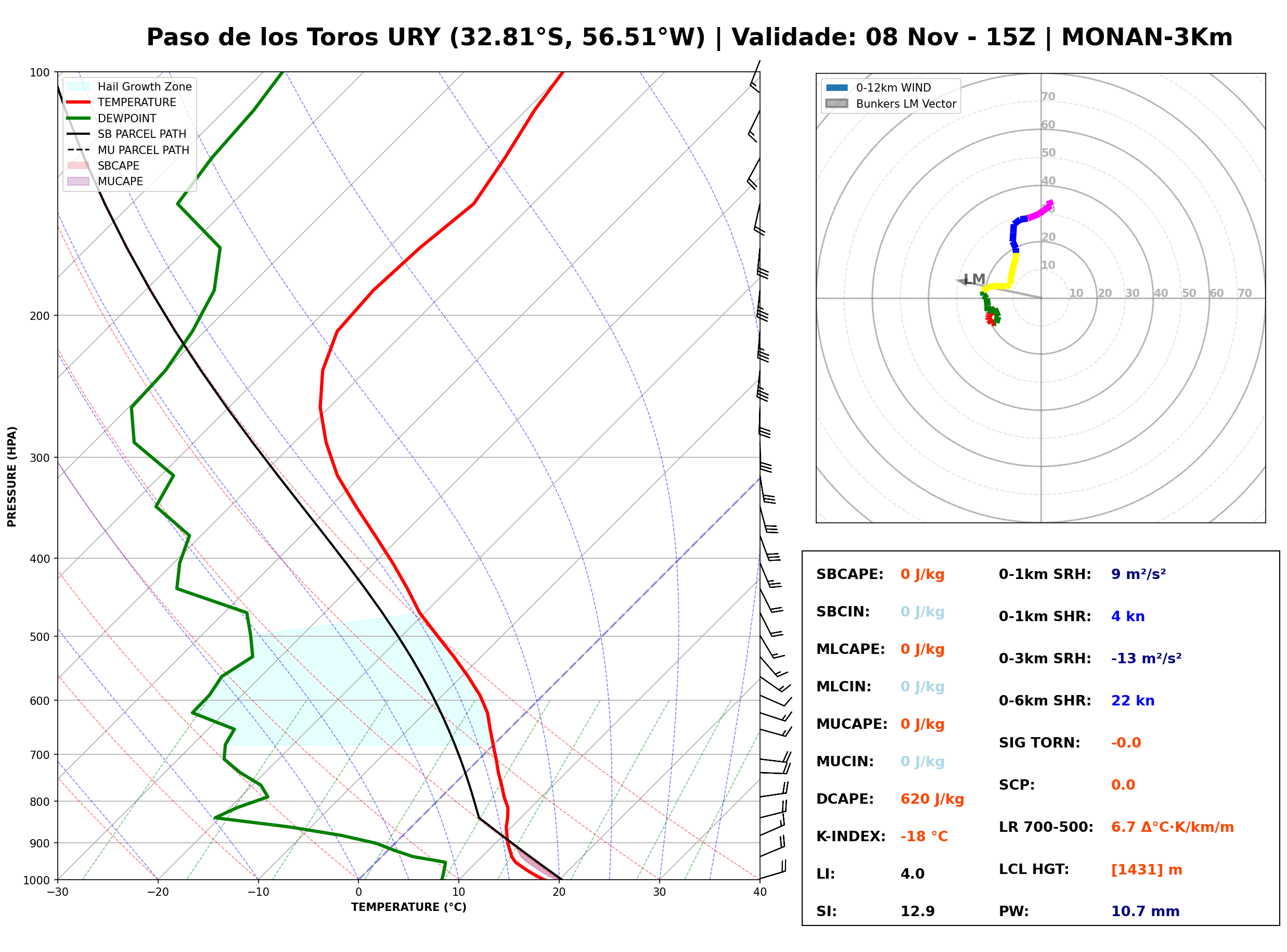The height and width of the screenshot is (952, 1287).
Task: Click the TEMPERATURE (°C) axis label
Action: 409,907
